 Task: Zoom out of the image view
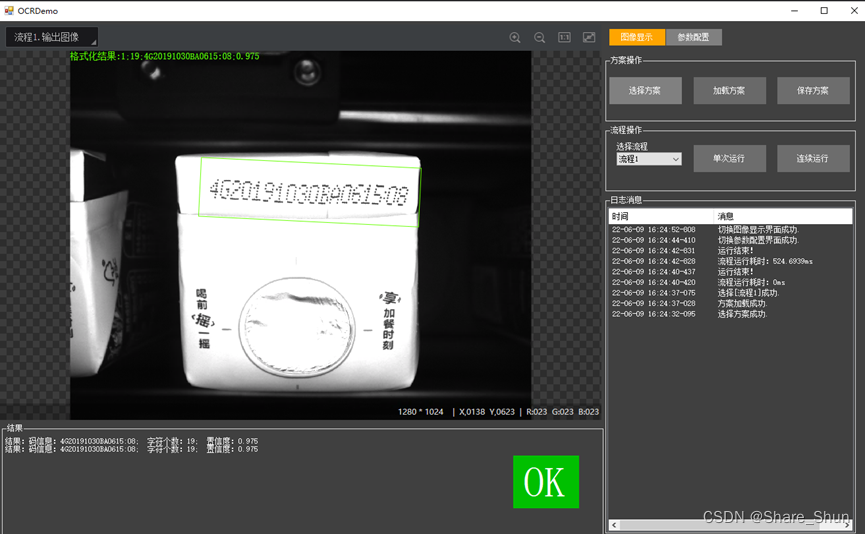pyautogui.click(x=540, y=38)
